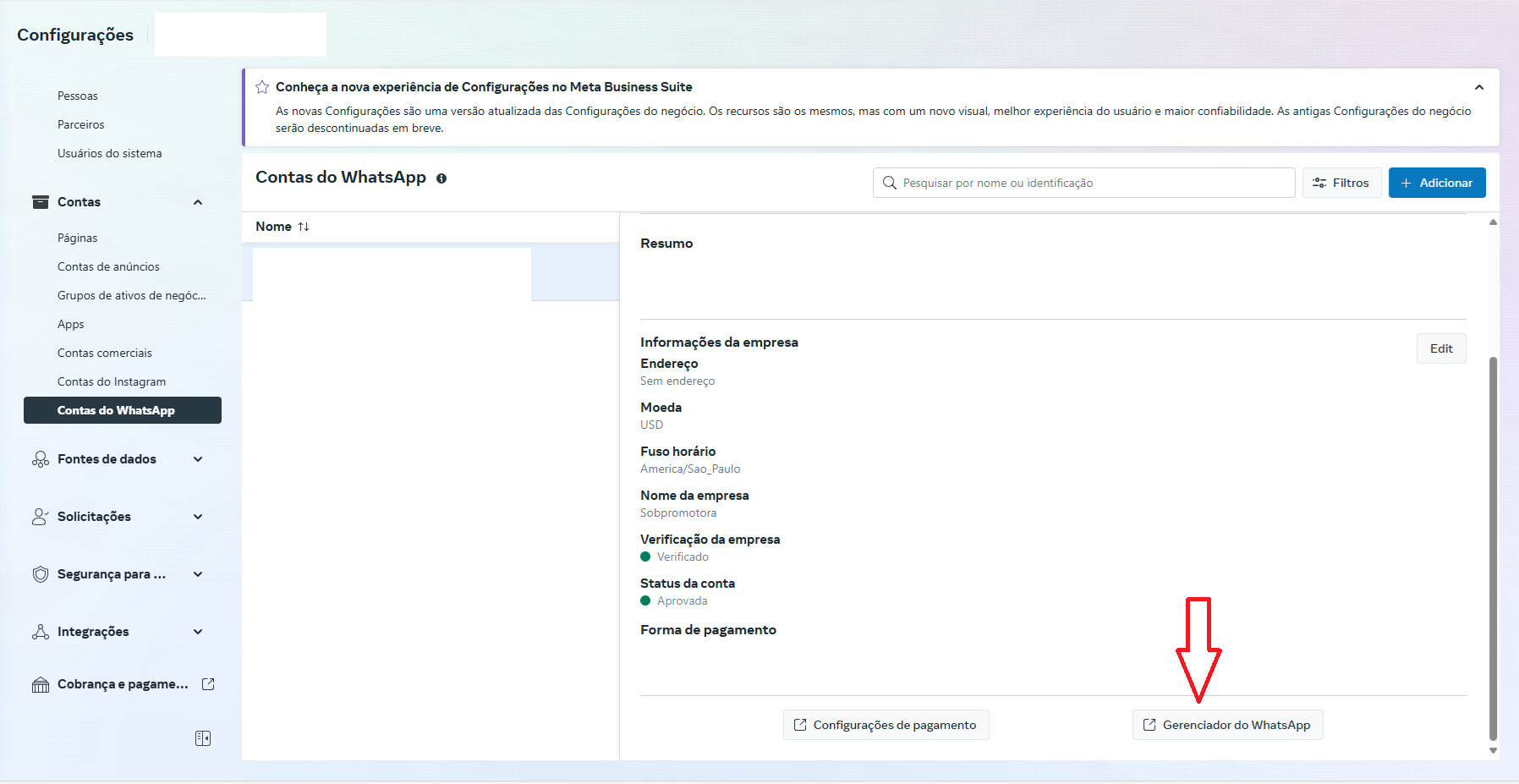Open Contas do Instagram
The width and height of the screenshot is (1519, 784).
tap(112, 381)
